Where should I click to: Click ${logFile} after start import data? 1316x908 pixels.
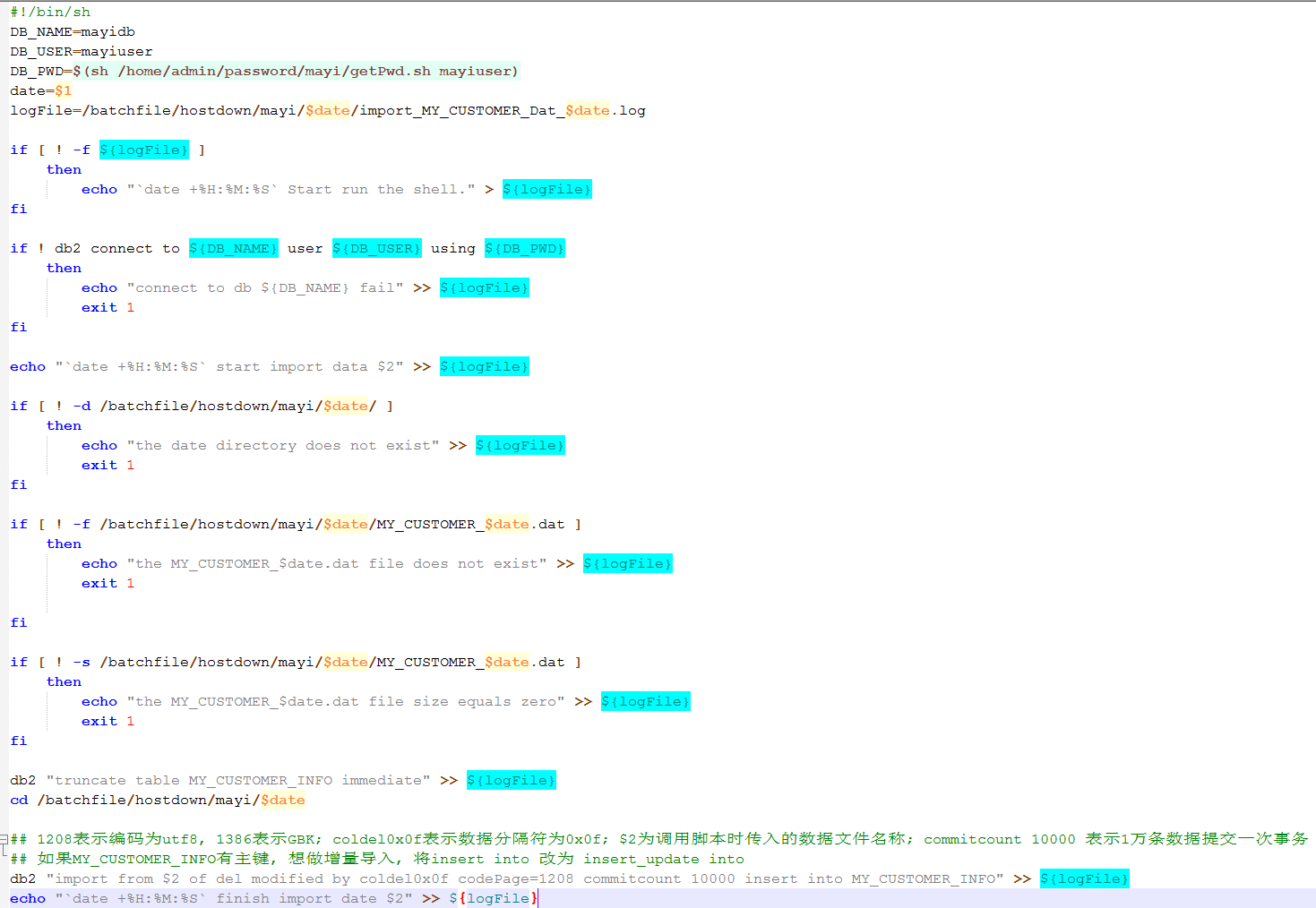pyautogui.click(x=485, y=366)
